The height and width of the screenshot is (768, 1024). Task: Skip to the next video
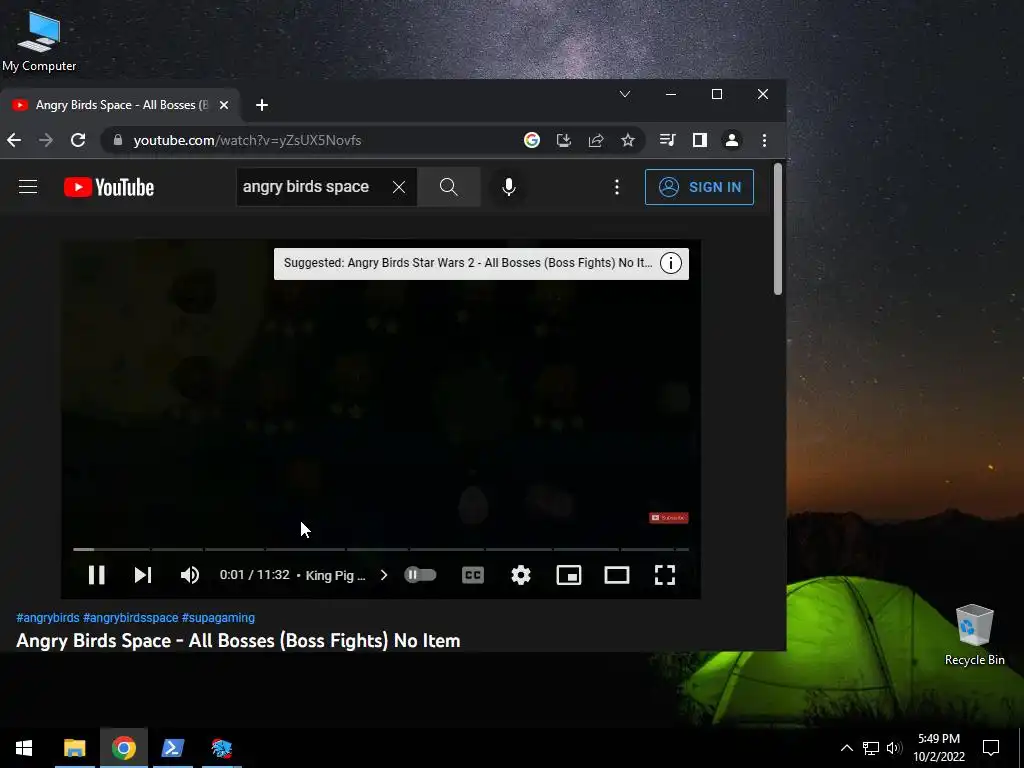pyautogui.click(x=142, y=575)
